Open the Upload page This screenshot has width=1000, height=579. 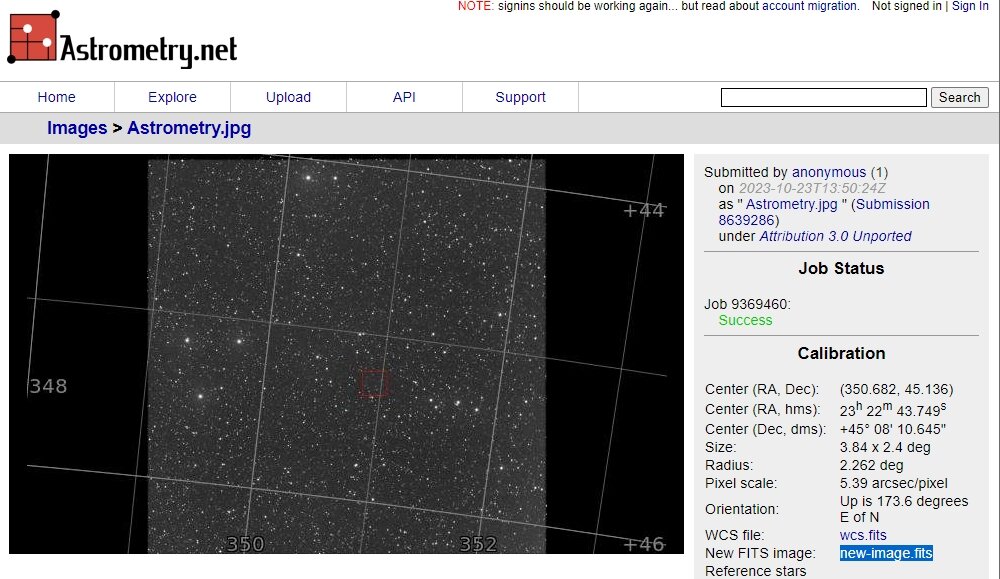pos(288,97)
